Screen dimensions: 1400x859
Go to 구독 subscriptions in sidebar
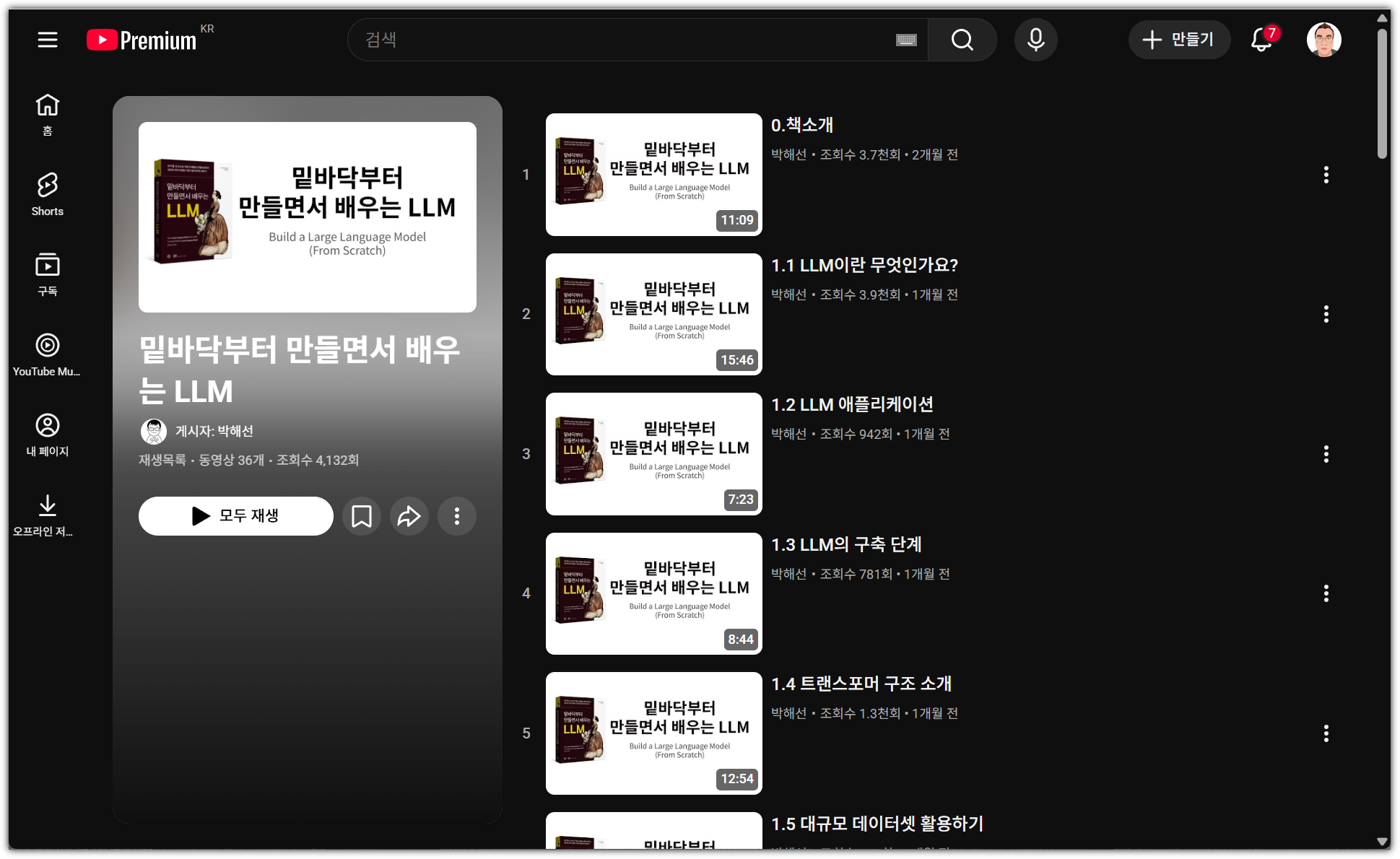click(x=48, y=275)
